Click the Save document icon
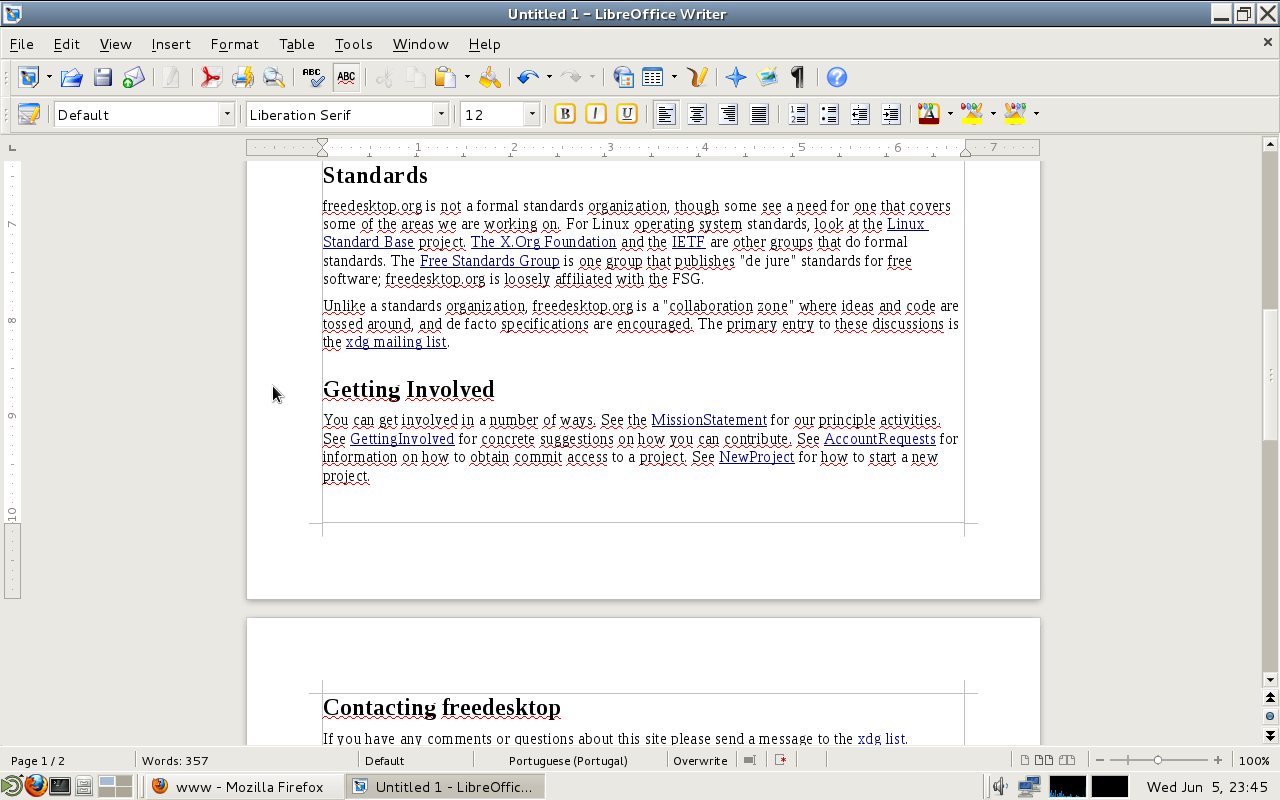The image size is (1280, 800). [x=102, y=77]
